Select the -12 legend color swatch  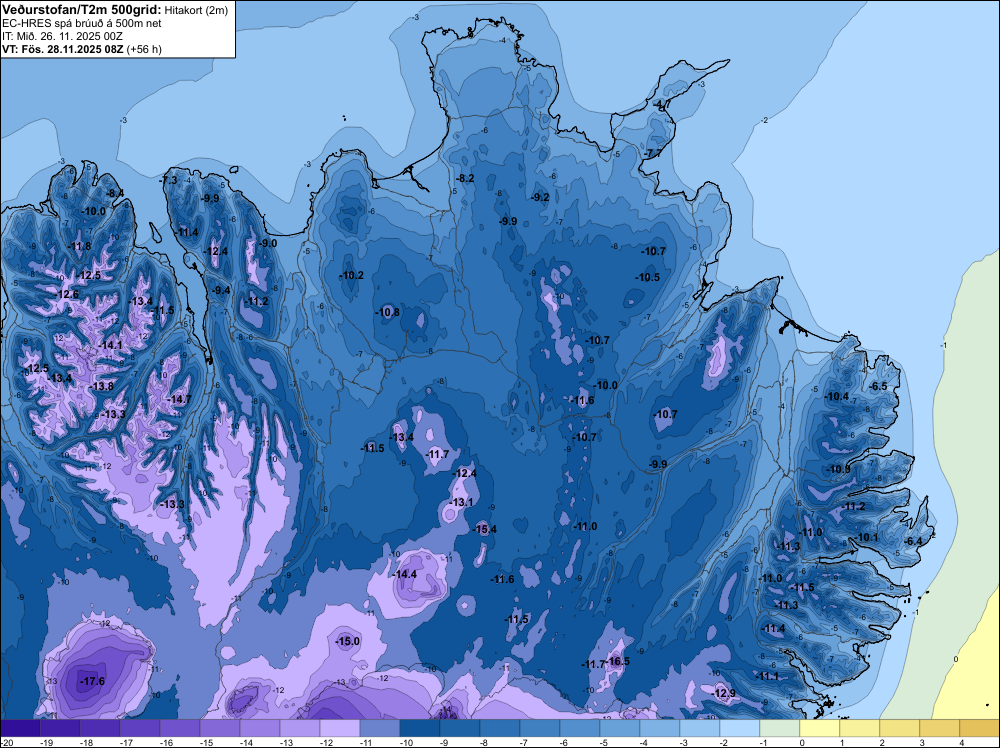coord(339,728)
